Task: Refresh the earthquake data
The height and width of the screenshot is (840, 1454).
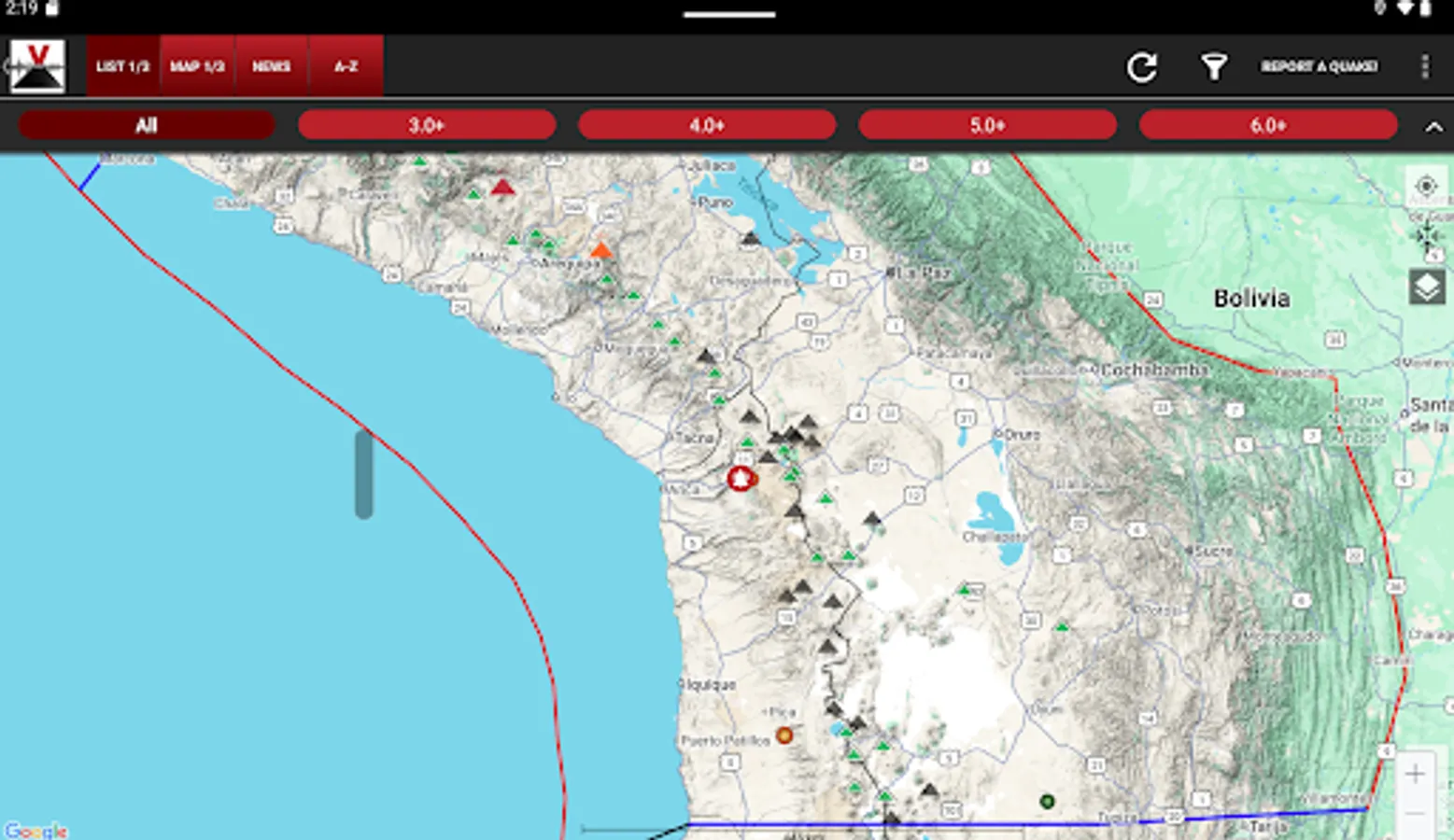Action: point(1142,66)
